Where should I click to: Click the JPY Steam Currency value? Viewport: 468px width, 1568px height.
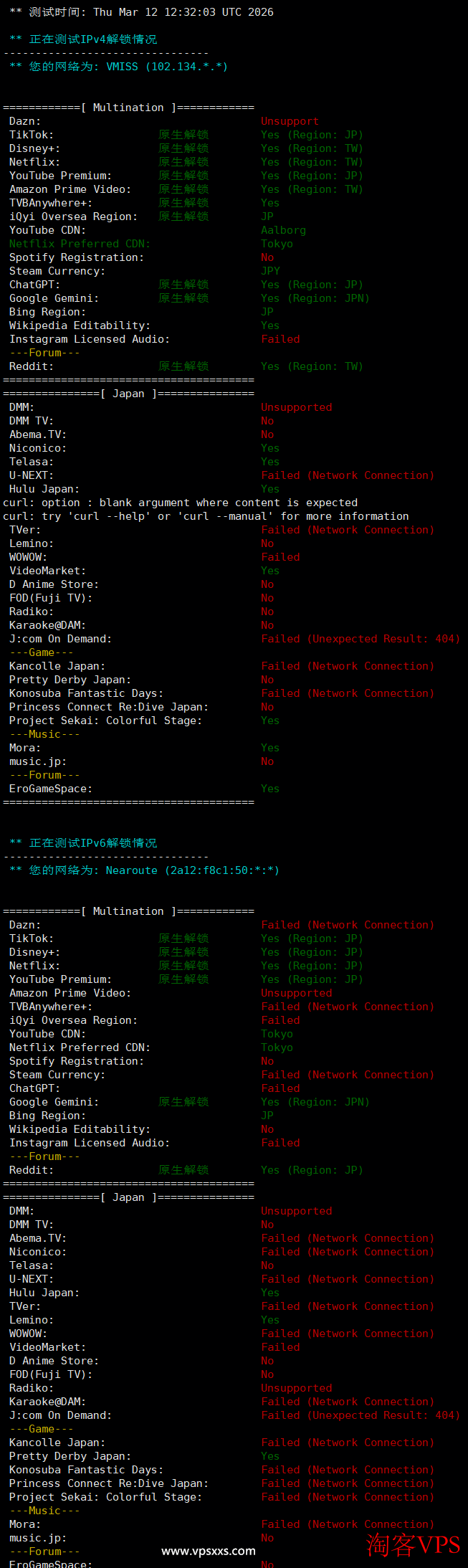point(270,271)
